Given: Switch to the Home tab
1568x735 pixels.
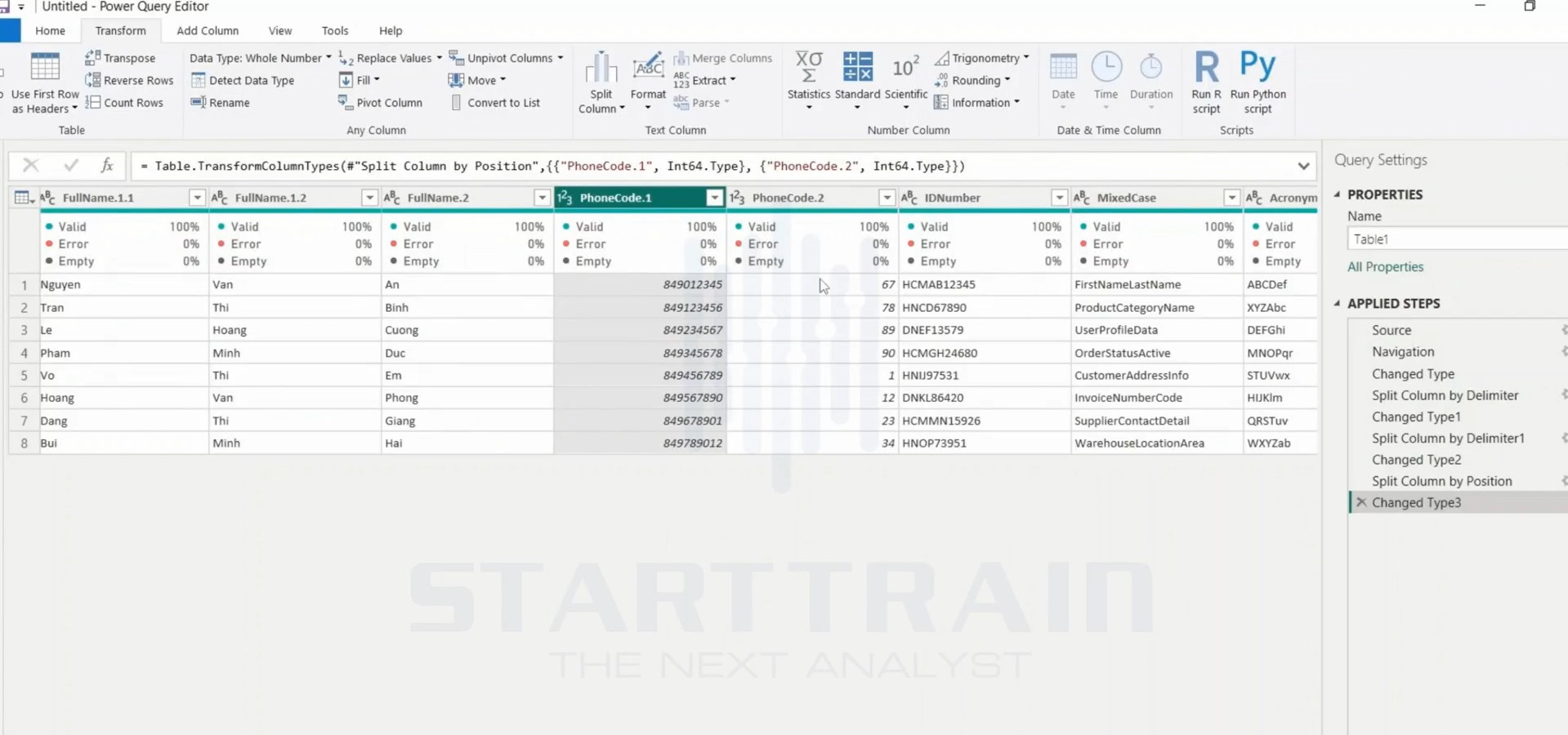Looking at the screenshot, I should click(50, 30).
